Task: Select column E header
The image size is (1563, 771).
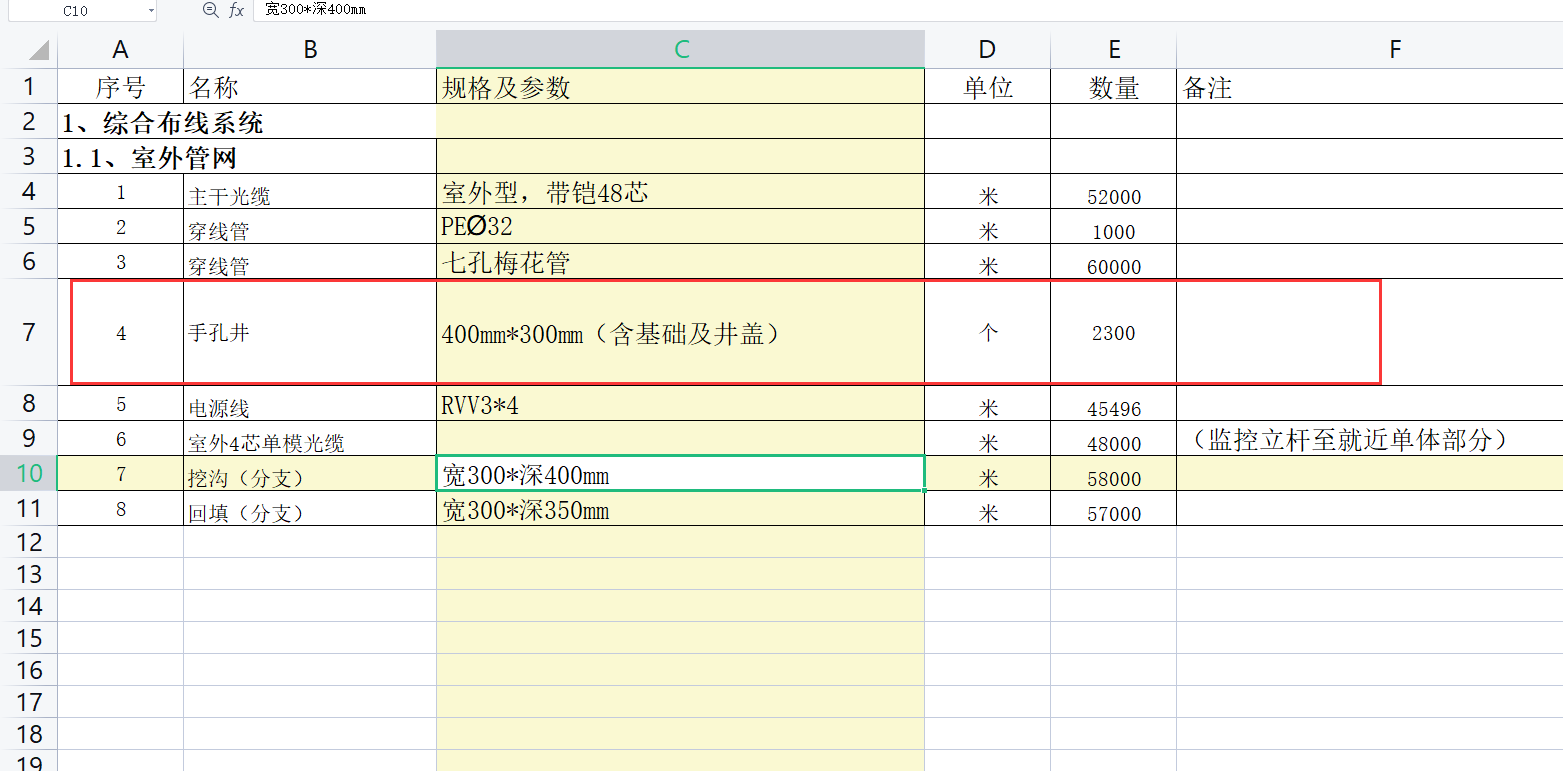Action: tap(1114, 49)
